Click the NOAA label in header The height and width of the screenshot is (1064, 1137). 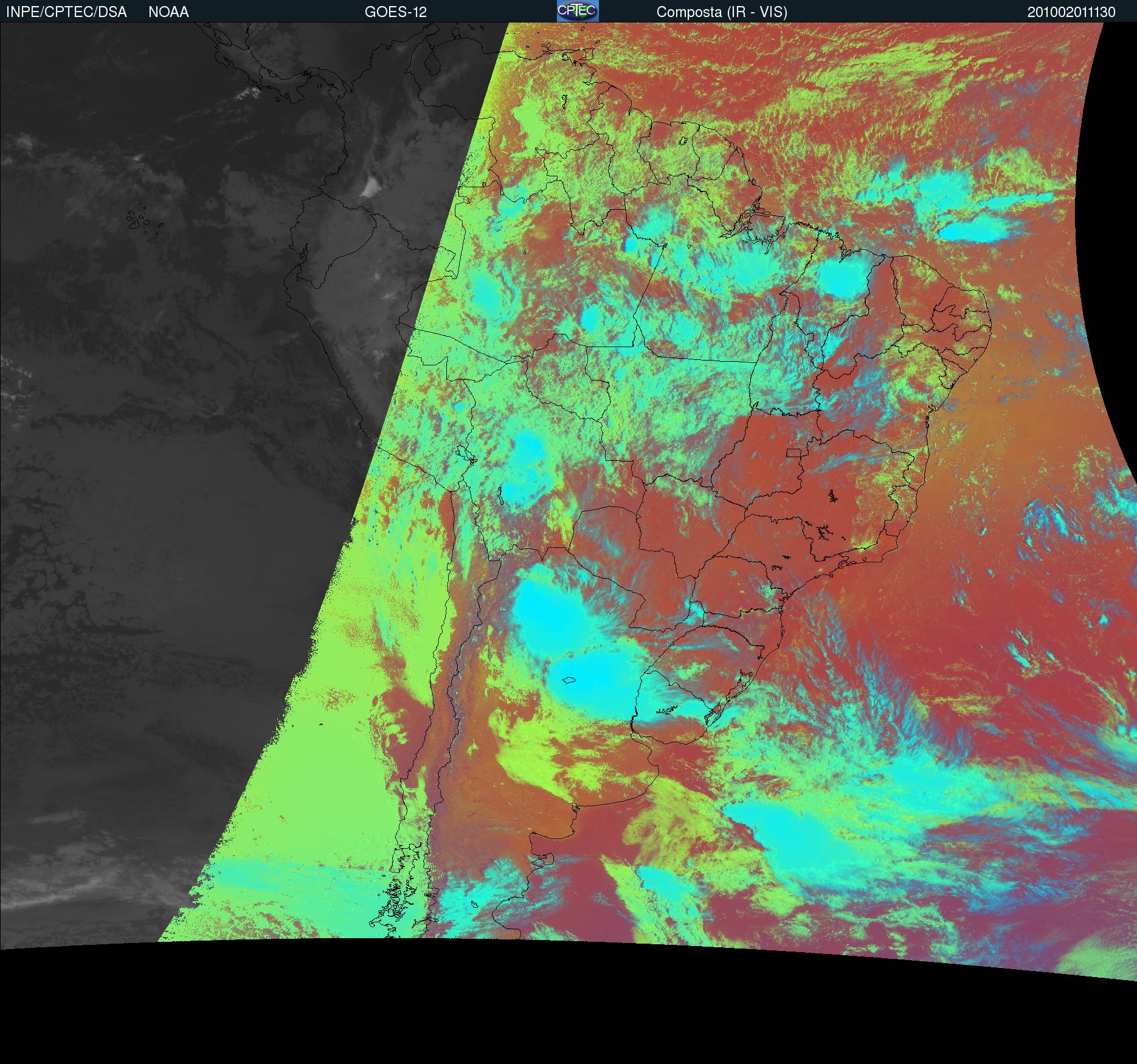click(x=168, y=12)
